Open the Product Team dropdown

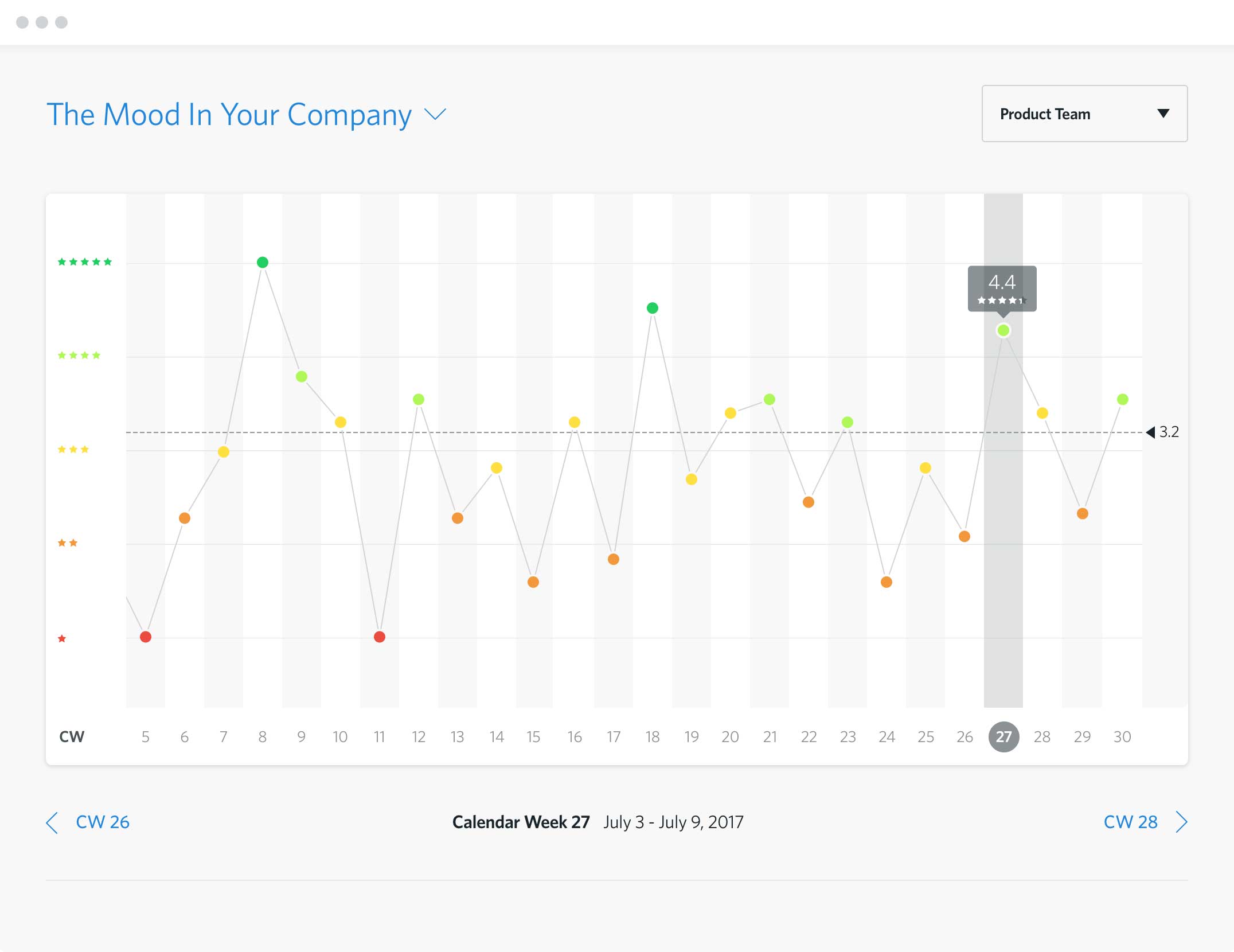(1084, 114)
